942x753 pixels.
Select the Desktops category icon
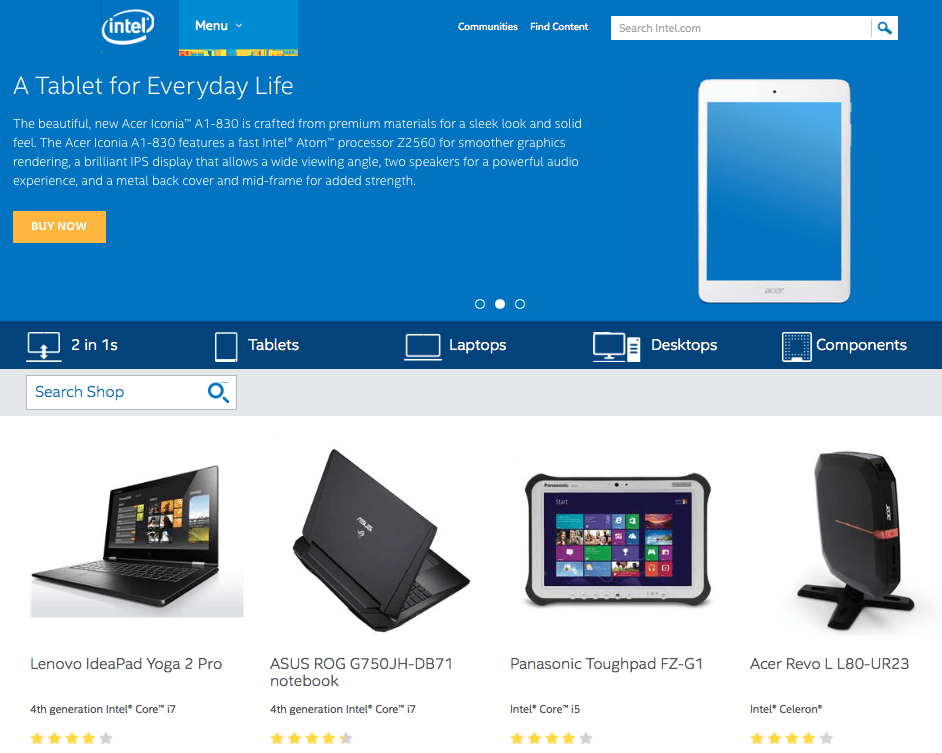(616, 347)
